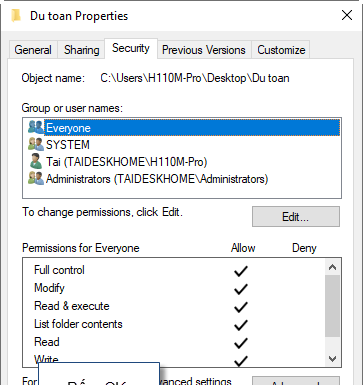
Task: Click the Tai user icon
Action: click(x=36, y=161)
